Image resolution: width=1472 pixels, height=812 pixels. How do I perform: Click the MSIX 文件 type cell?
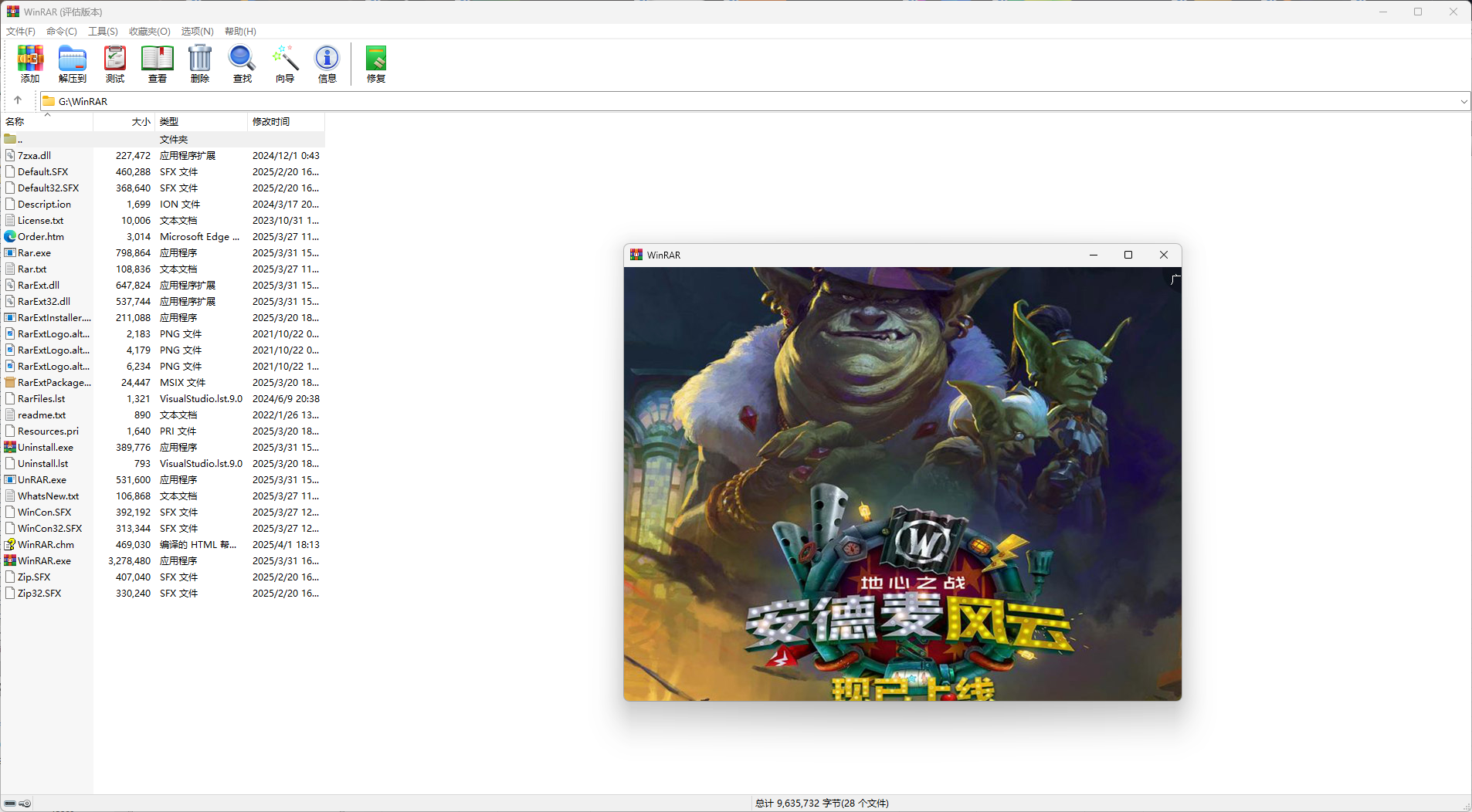[183, 382]
